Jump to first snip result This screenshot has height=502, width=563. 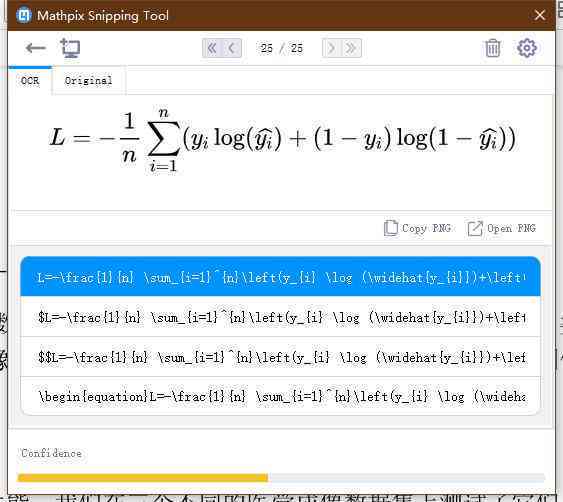[212, 48]
